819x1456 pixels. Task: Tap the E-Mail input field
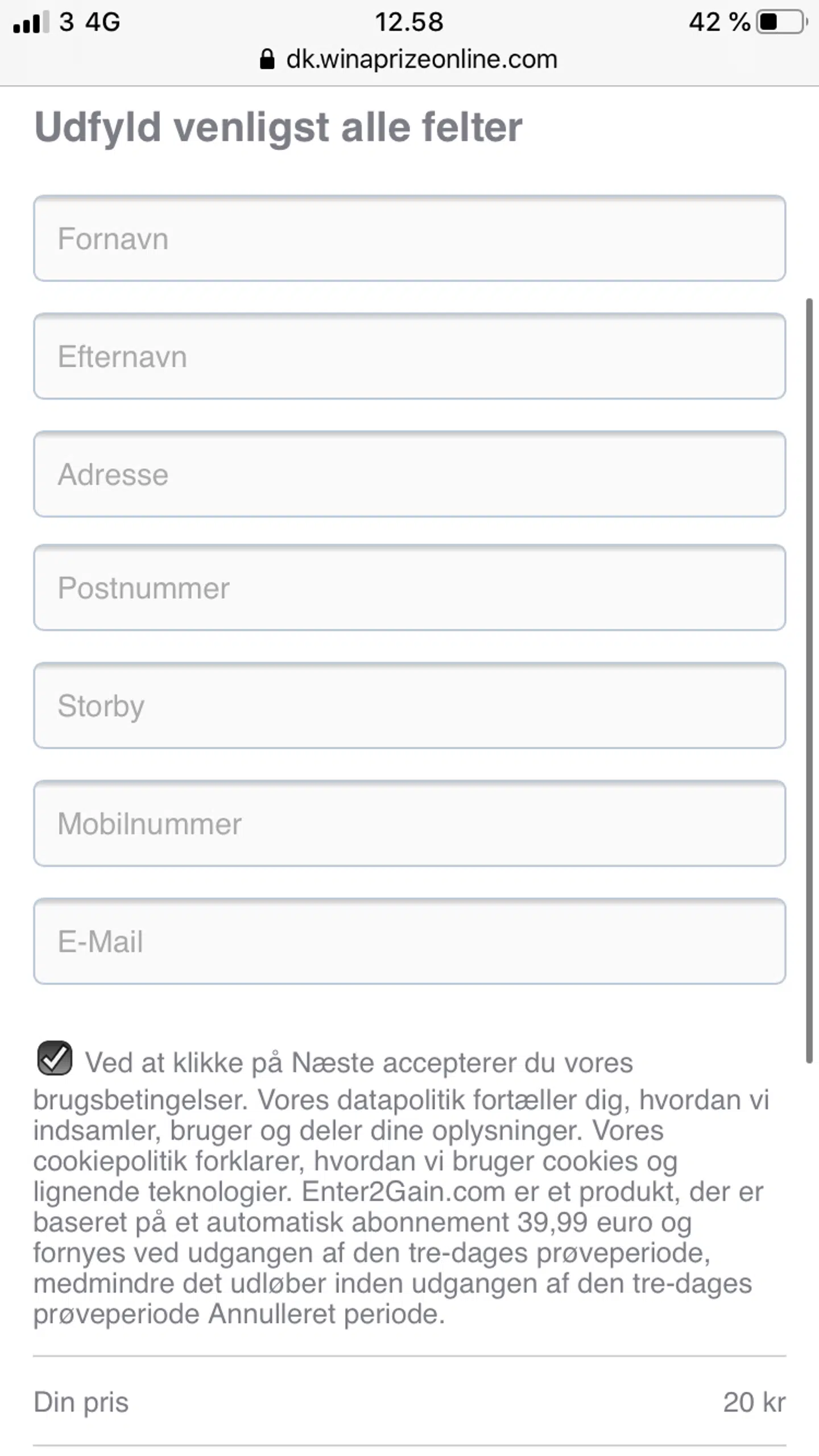pos(409,941)
